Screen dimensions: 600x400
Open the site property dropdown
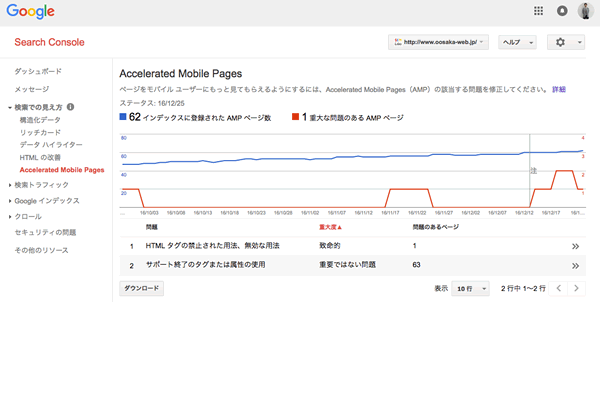(x=438, y=42)
